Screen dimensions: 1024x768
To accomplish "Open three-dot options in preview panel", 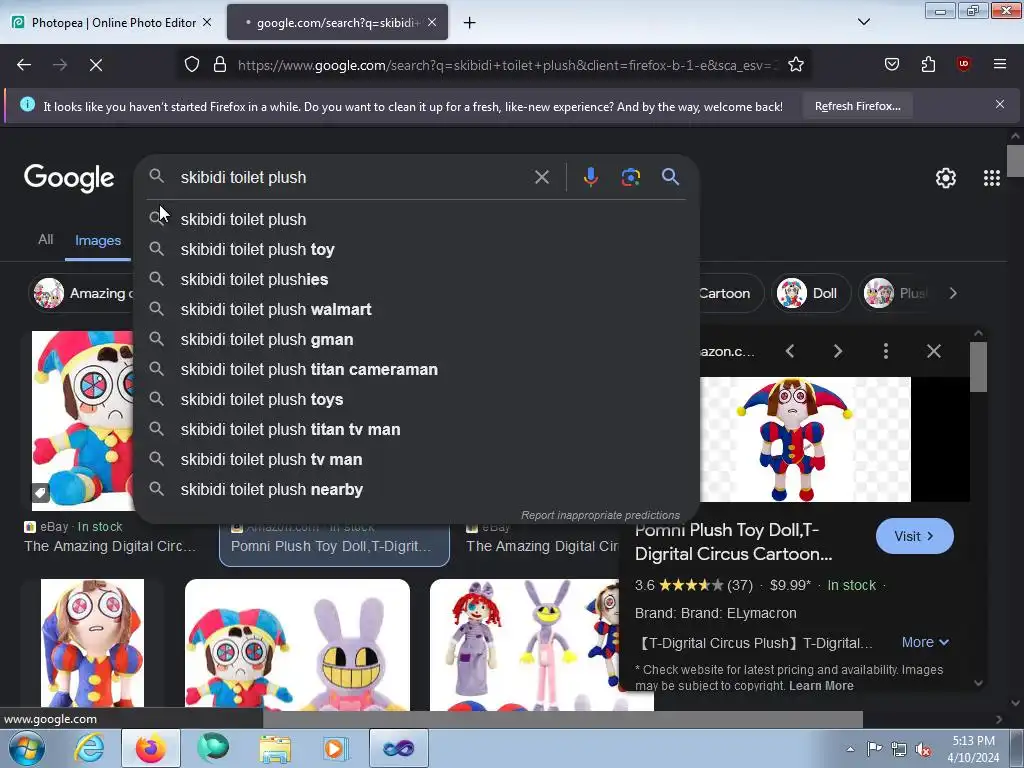I will tap(886, 351).
